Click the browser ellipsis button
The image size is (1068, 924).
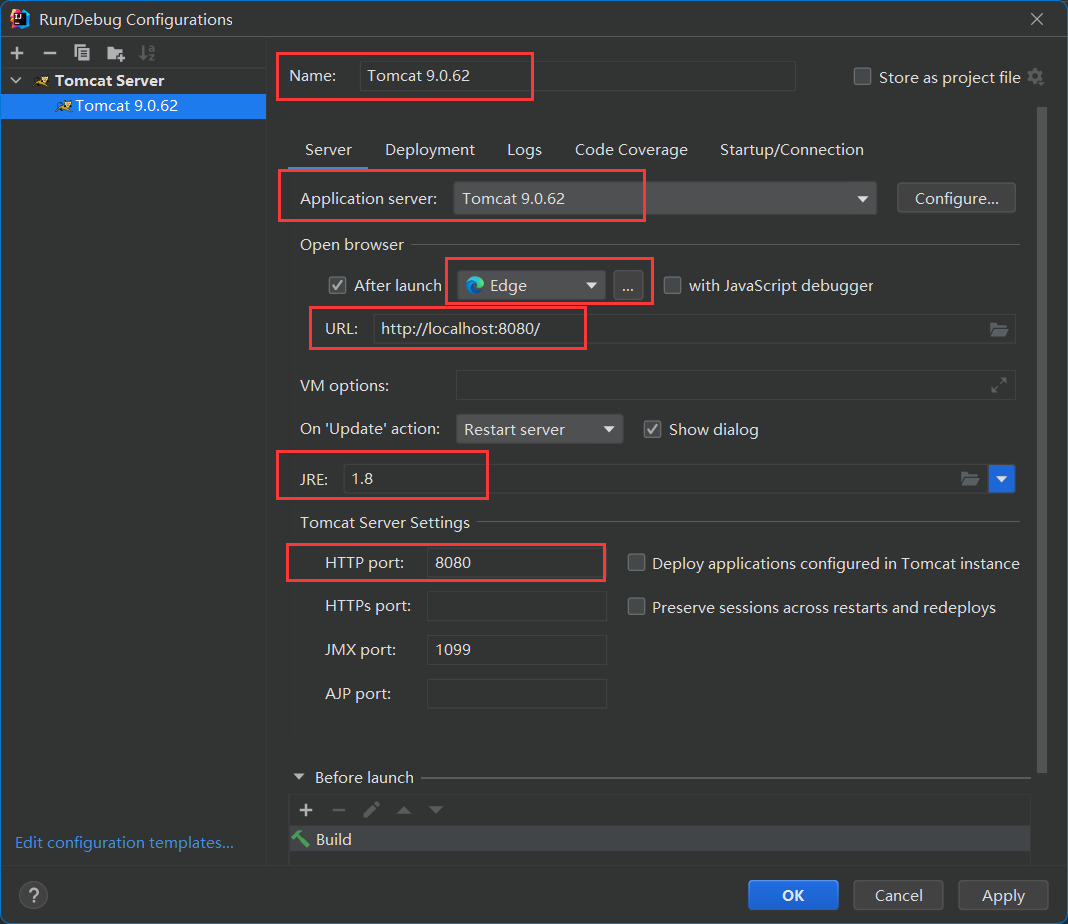(628, 286)
